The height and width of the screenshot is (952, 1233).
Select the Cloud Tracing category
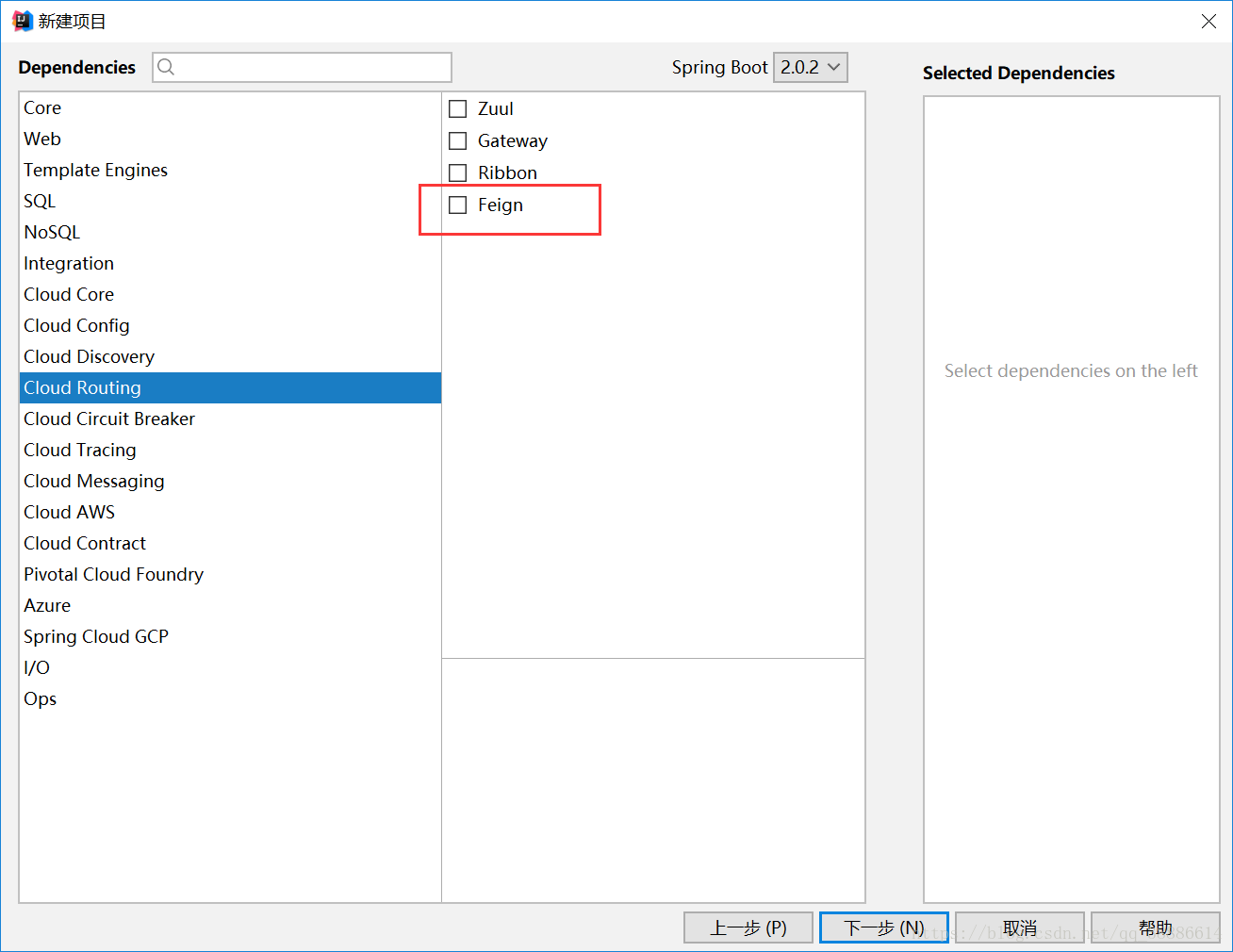coord(230,450)
